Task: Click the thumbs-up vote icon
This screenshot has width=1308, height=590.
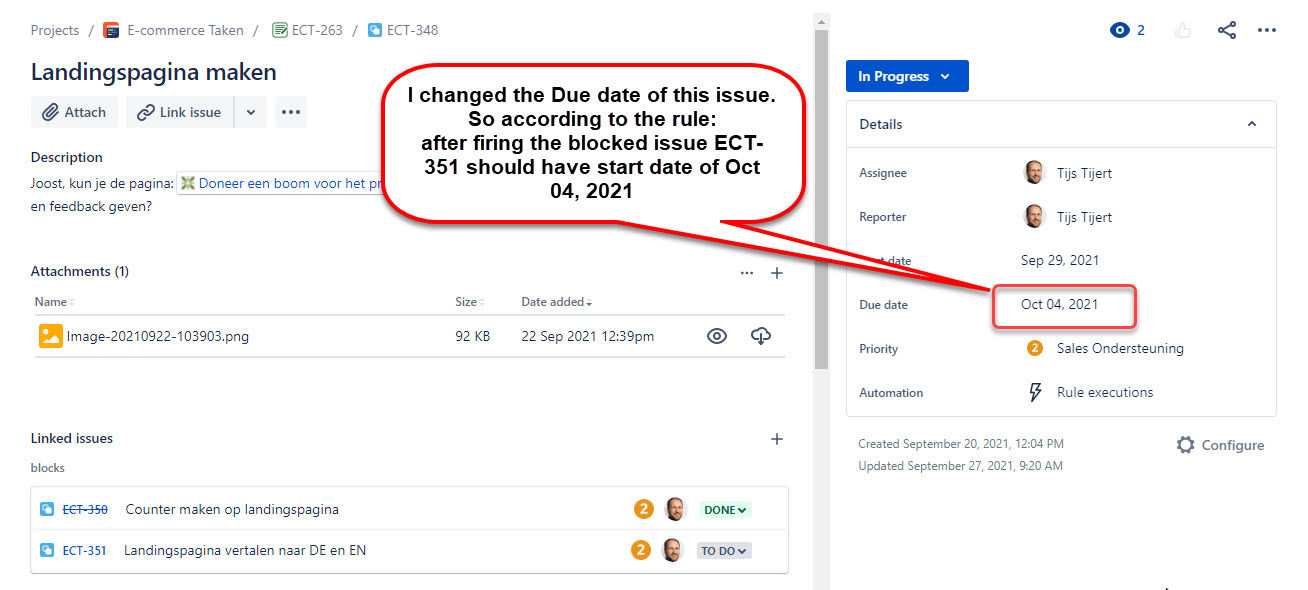Action: pyautogui.click(x=1184, y=30)
